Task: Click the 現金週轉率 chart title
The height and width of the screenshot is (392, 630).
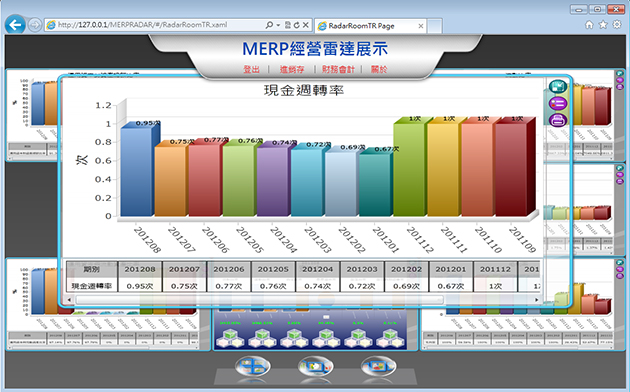Action: (x=304, y=90)
